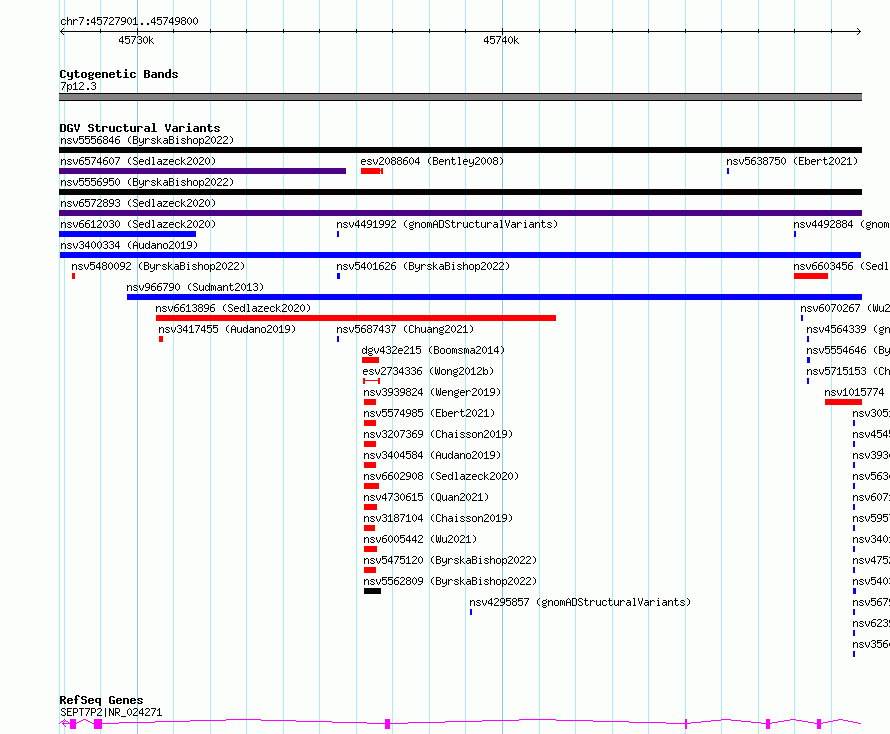Click the nsv5556950 black variant bar
The image size is (890, 734).
(460, 192)
